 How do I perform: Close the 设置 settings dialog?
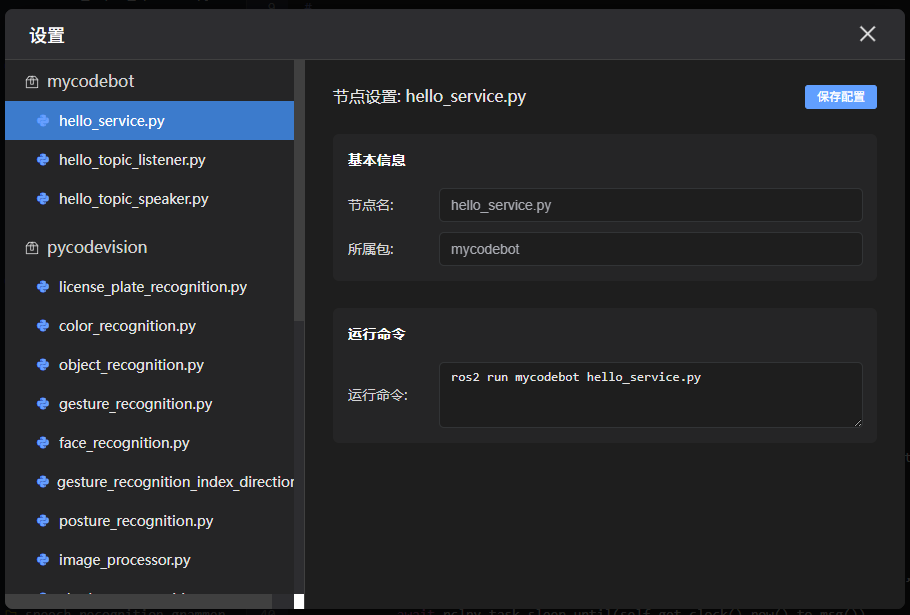(867, 34)
